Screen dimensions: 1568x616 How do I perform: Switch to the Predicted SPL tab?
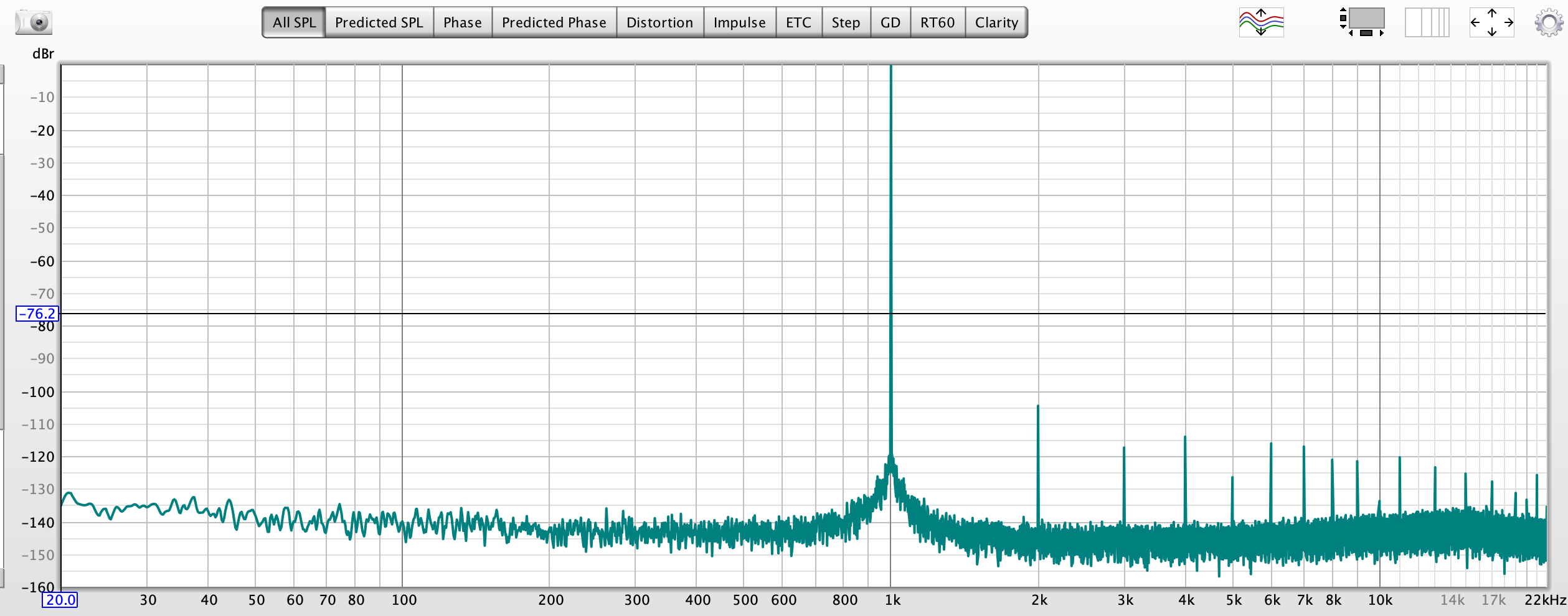[379, 22]
